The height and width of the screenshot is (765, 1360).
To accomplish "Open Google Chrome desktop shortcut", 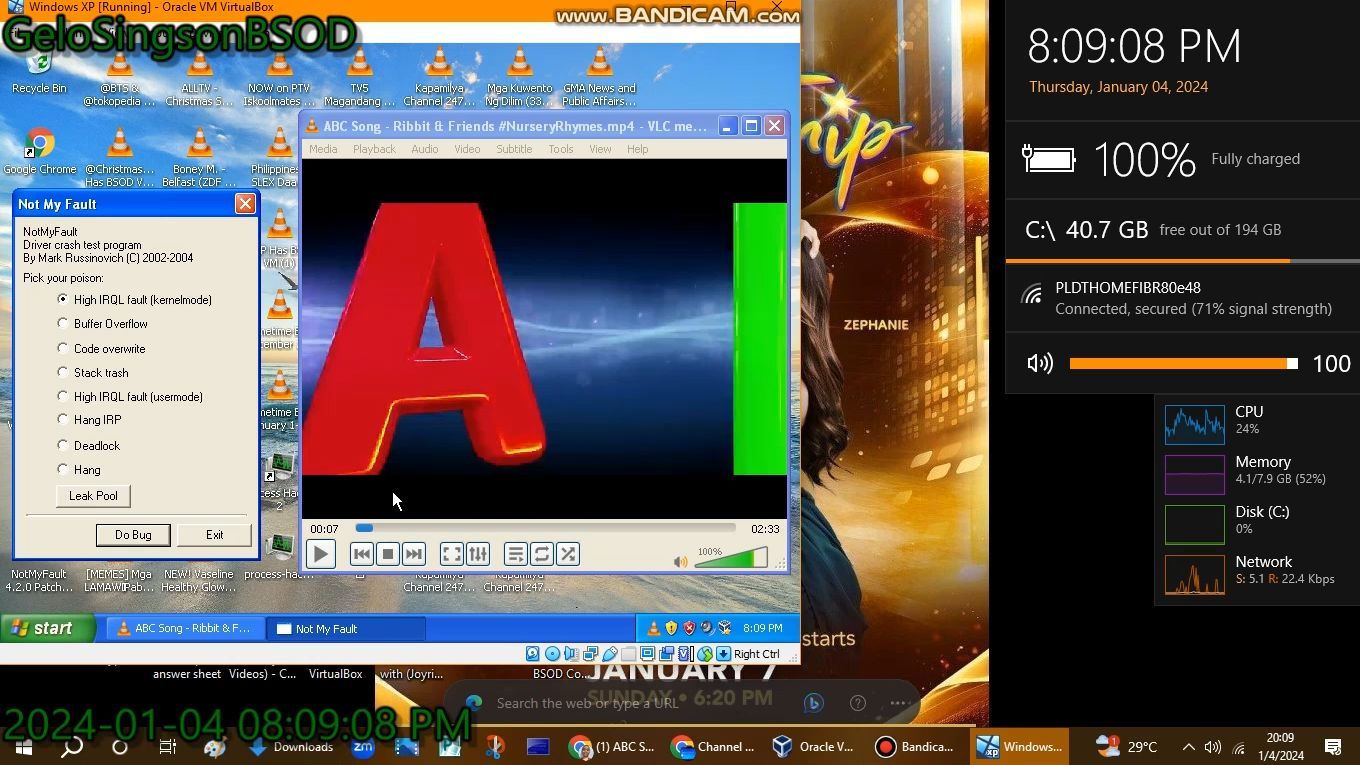I will click(40, 152).
